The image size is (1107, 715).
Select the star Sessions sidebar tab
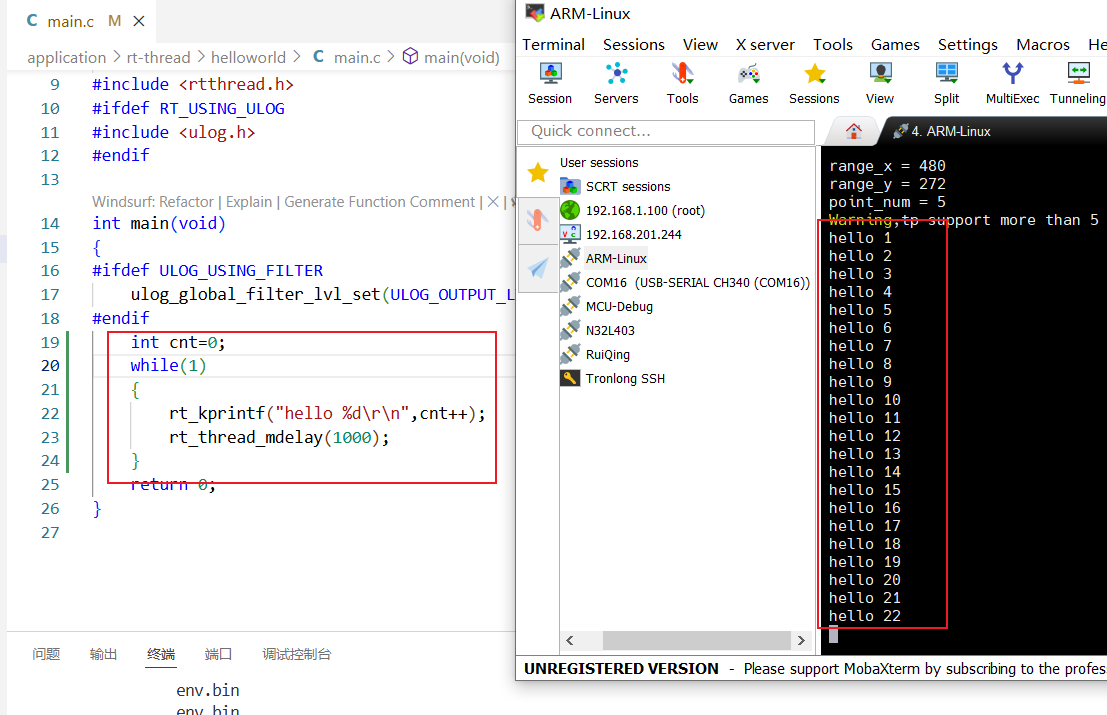click(x=538, y=172)
